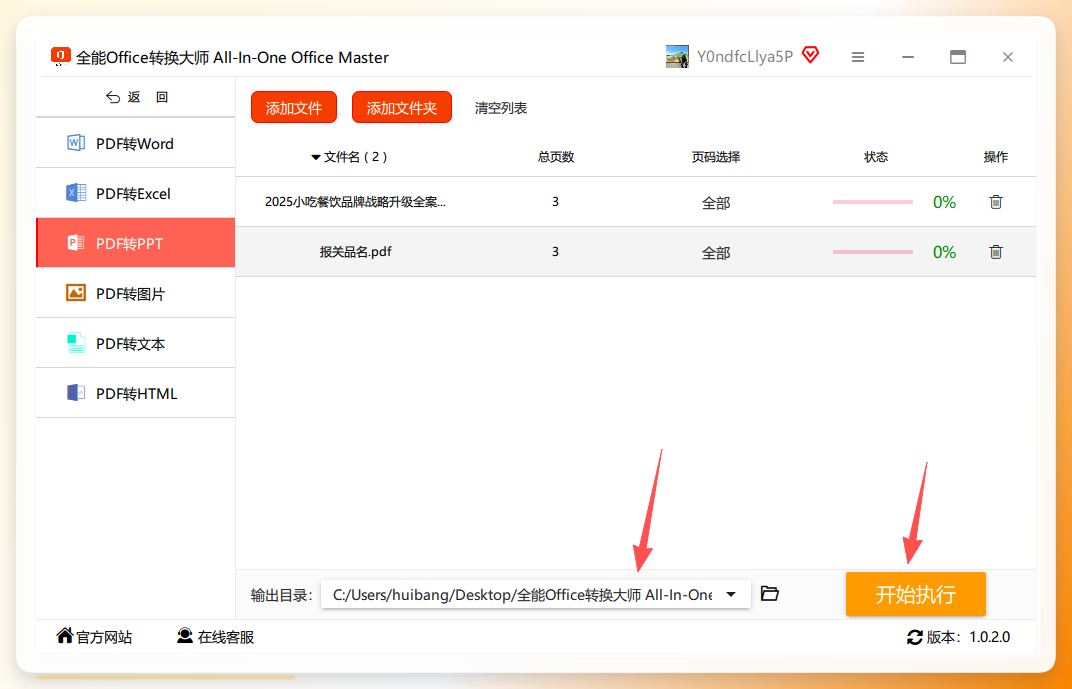The height and width of the screenshot is (689, 1072).
Task: Click progress bar of 报关品名.pdf
Action: [872, 252]
